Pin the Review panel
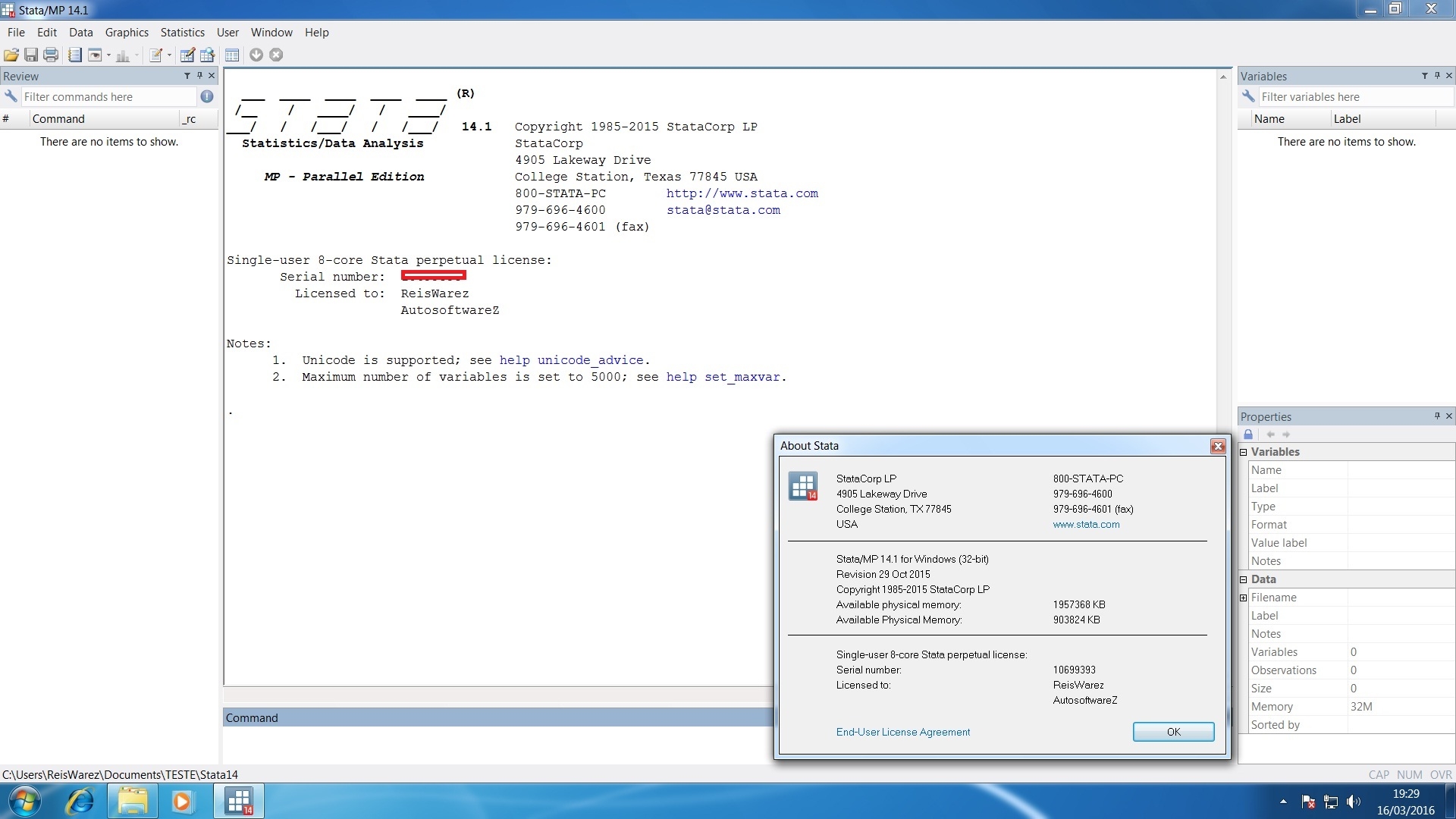 pos(199,76)
